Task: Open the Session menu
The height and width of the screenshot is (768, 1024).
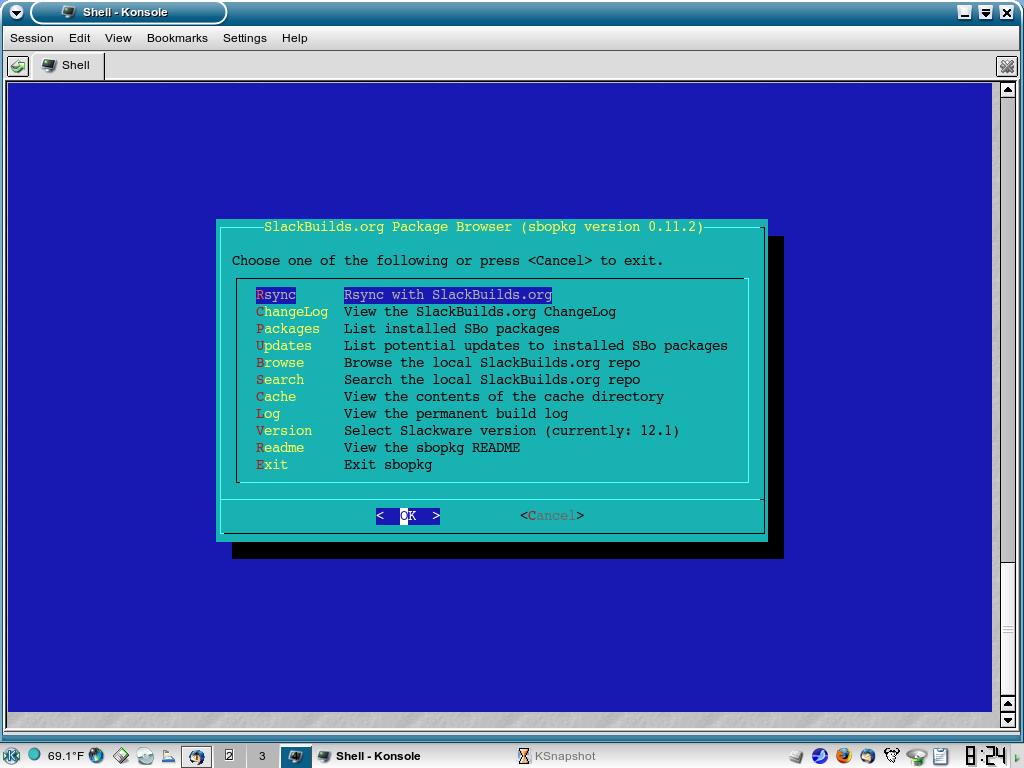Action: (31, 38)
